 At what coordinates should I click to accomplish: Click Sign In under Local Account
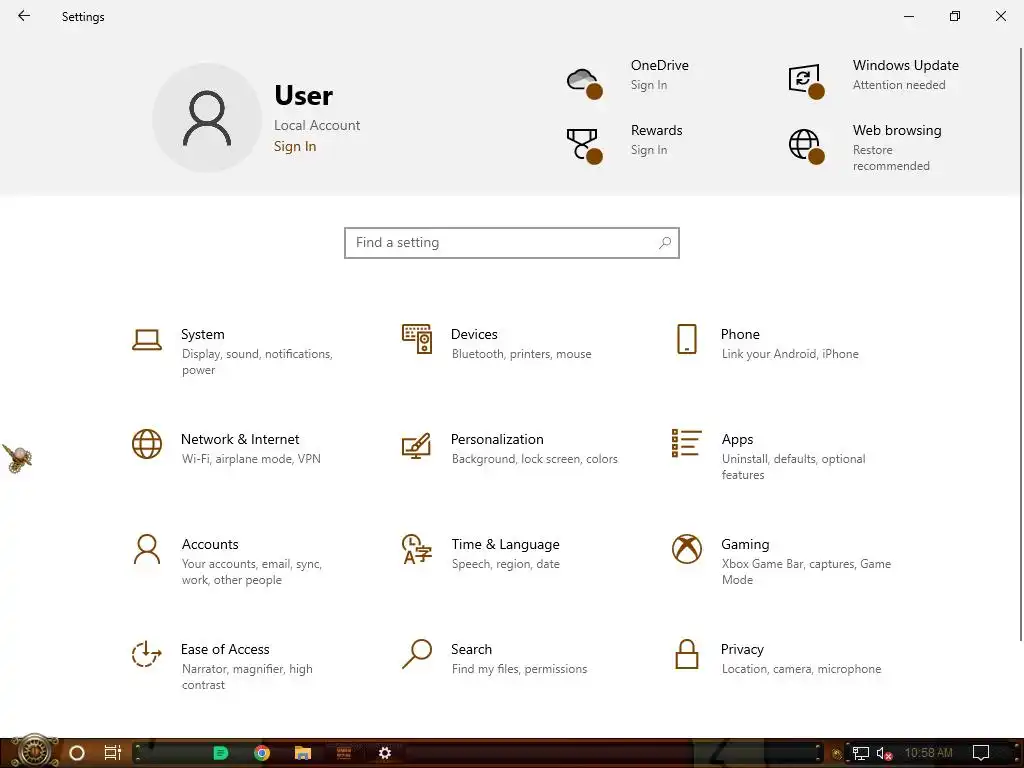(295, 146)
